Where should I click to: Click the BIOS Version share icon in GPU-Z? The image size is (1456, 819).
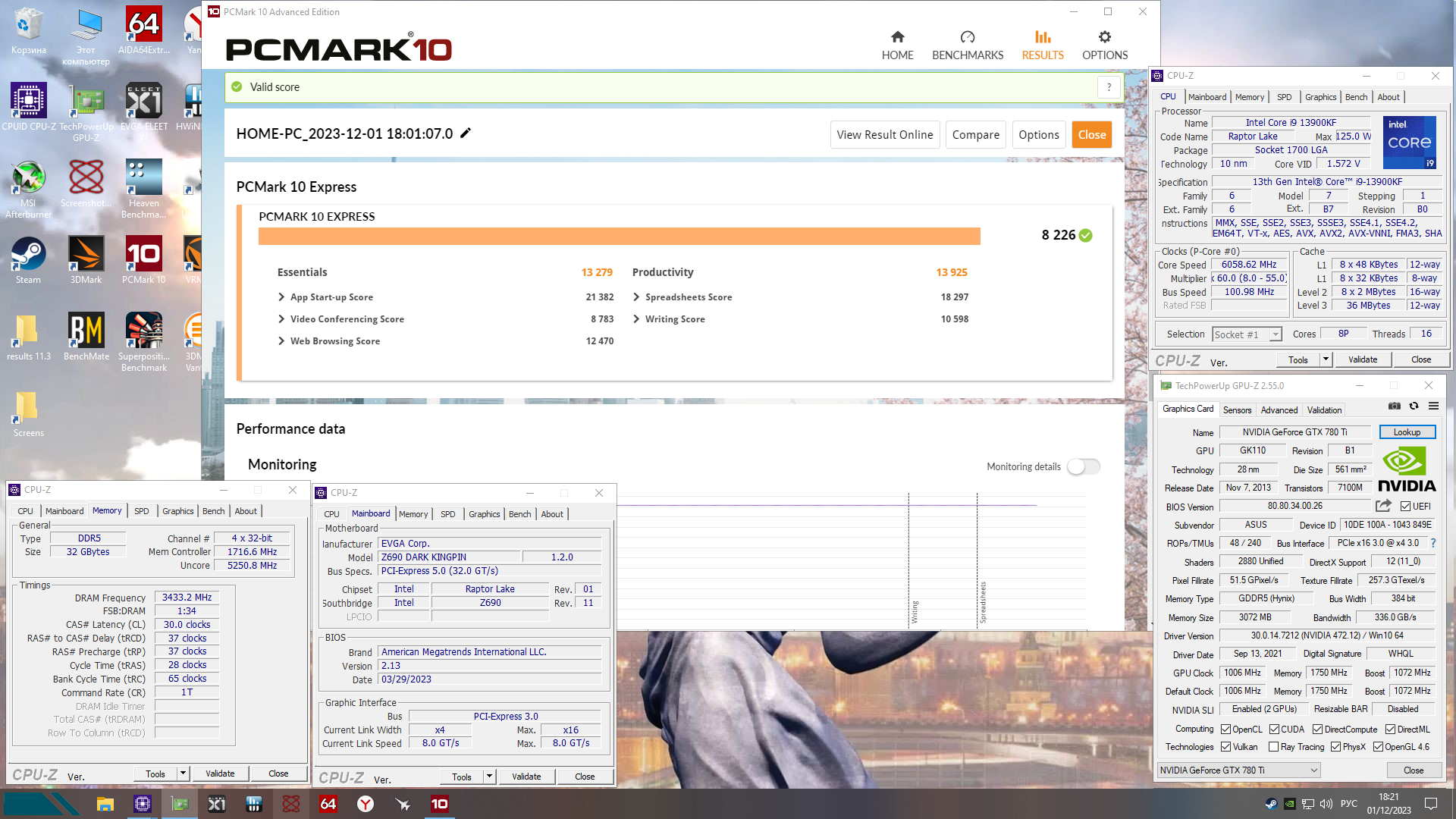click(1383, 506)
